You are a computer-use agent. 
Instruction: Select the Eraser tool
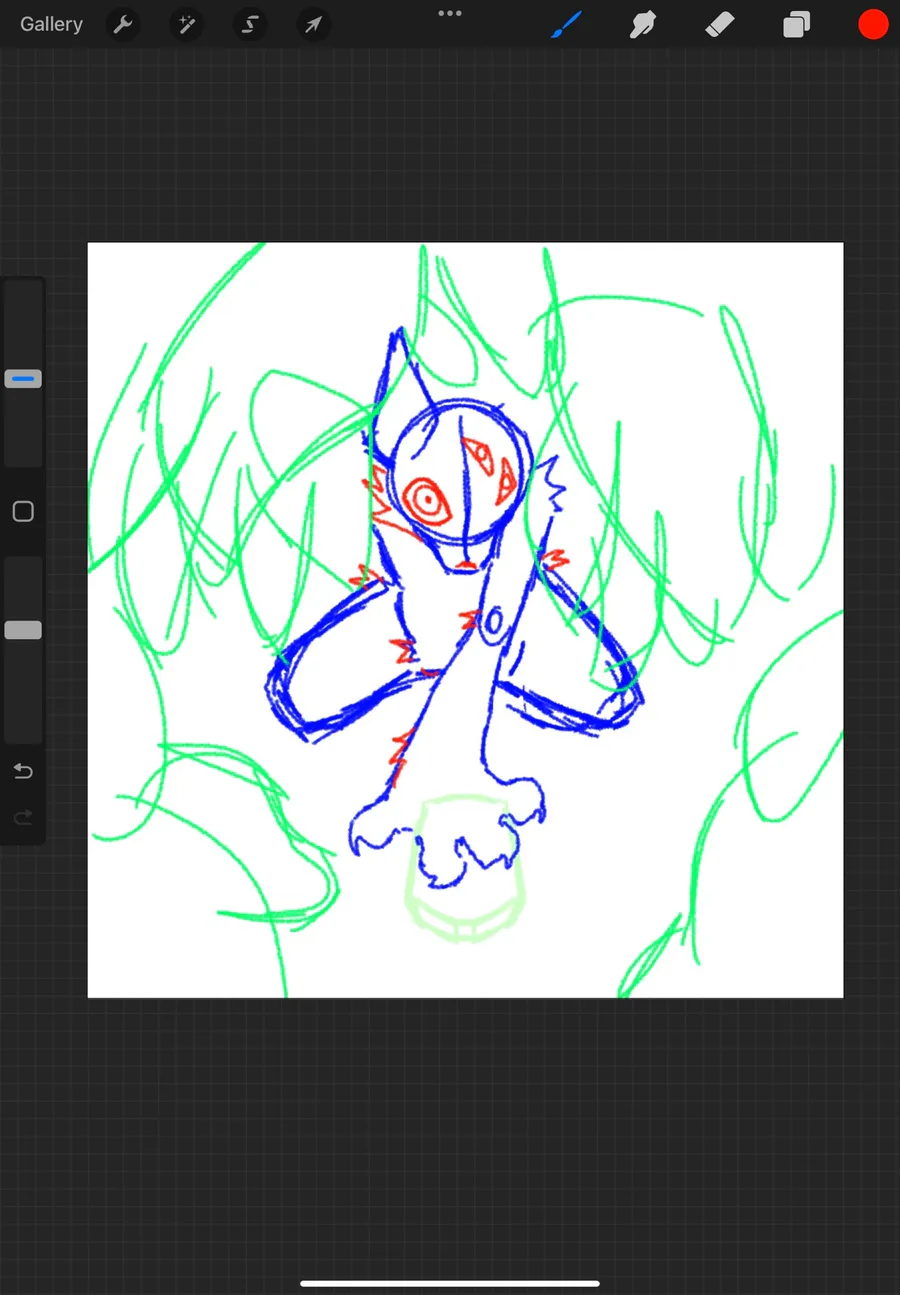[x=720, y=24]
